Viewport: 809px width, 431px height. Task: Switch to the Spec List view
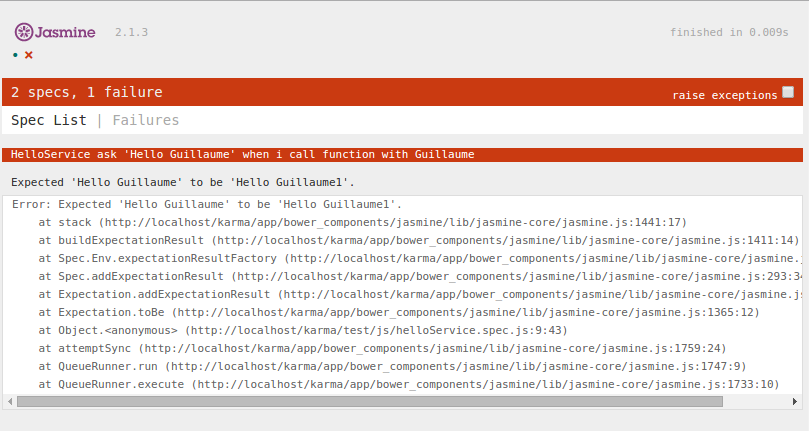48,120
